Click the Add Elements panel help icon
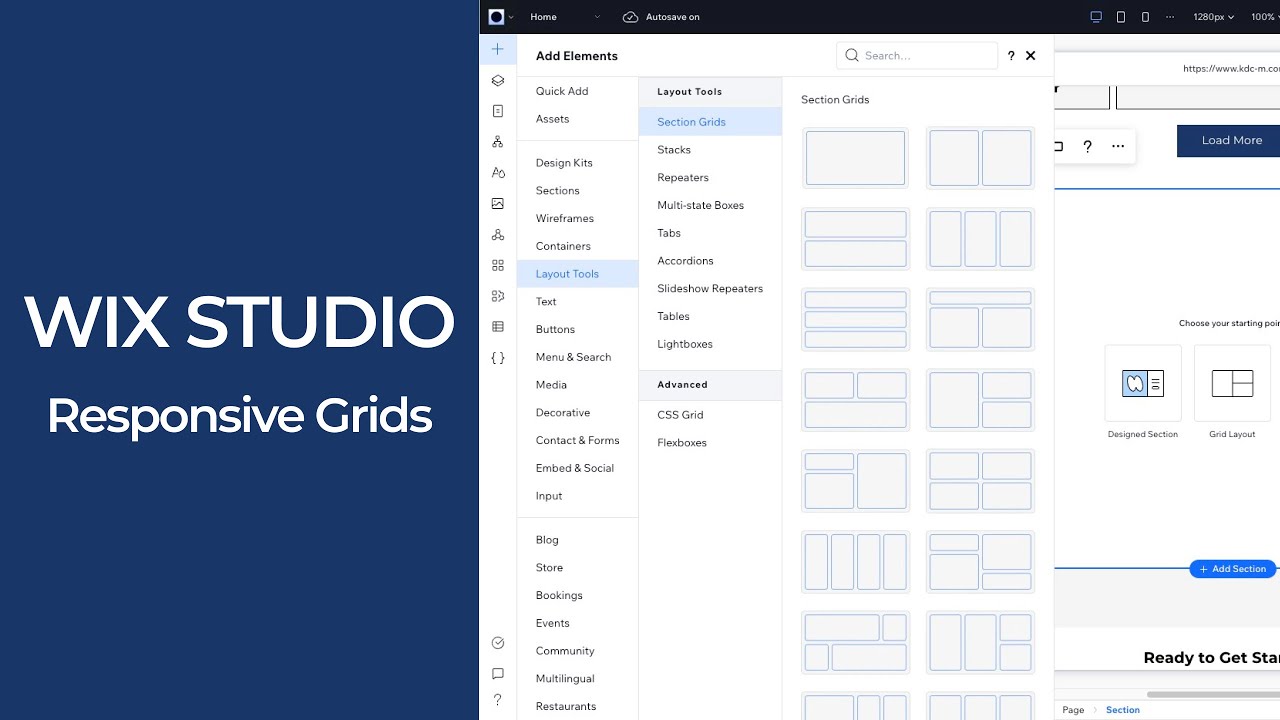Viewport: 1280px width, 720px height. (1011, 56)
